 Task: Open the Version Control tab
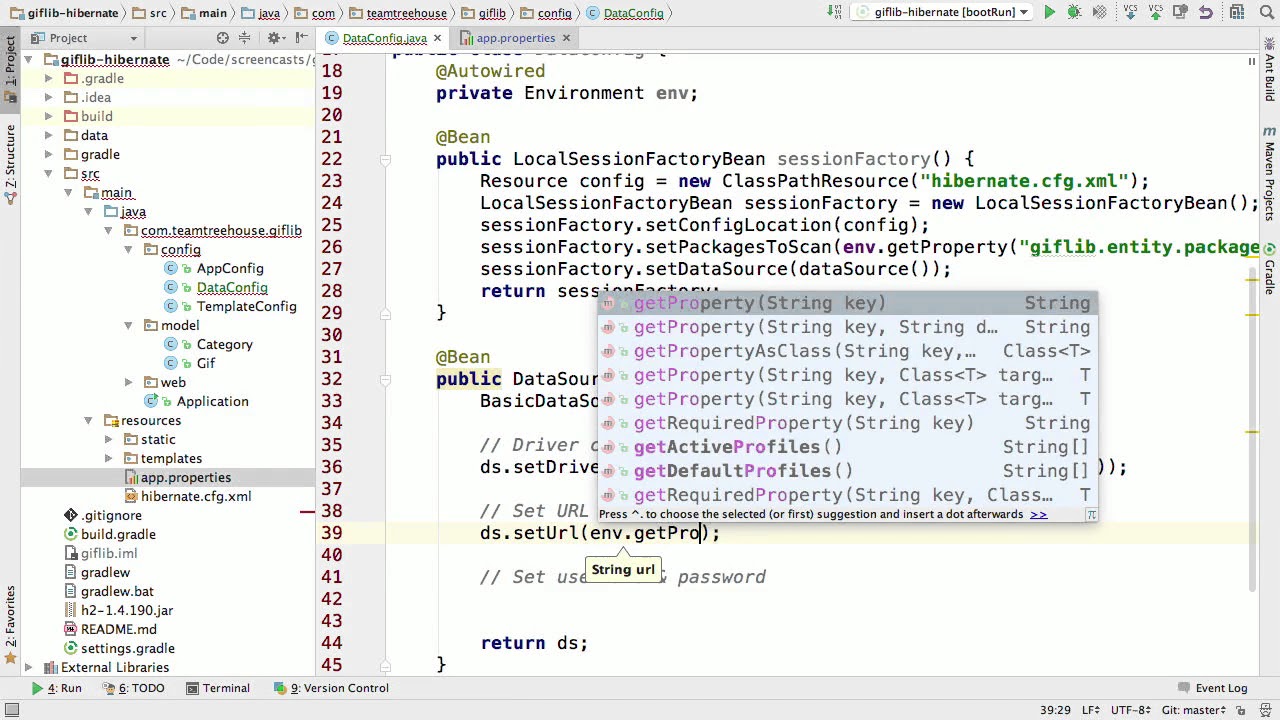tap(332, 688)
